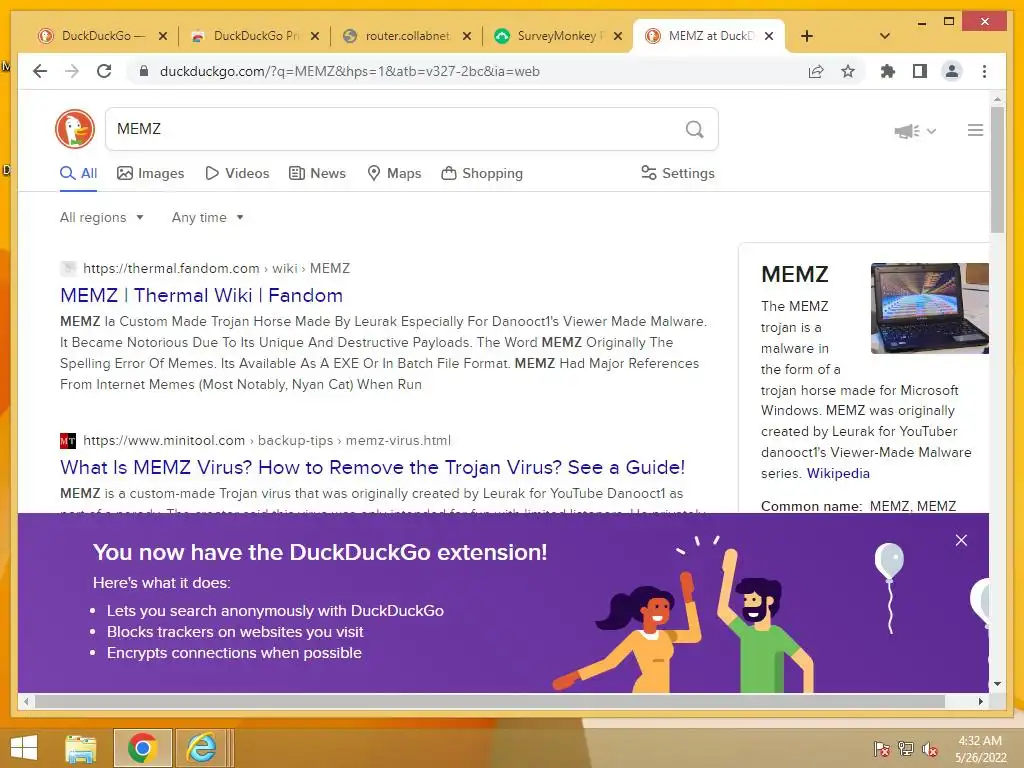The width and height of the screenshot is (1024, 768).
Task: Click the padlock site info icon
Action: point(144,71)
